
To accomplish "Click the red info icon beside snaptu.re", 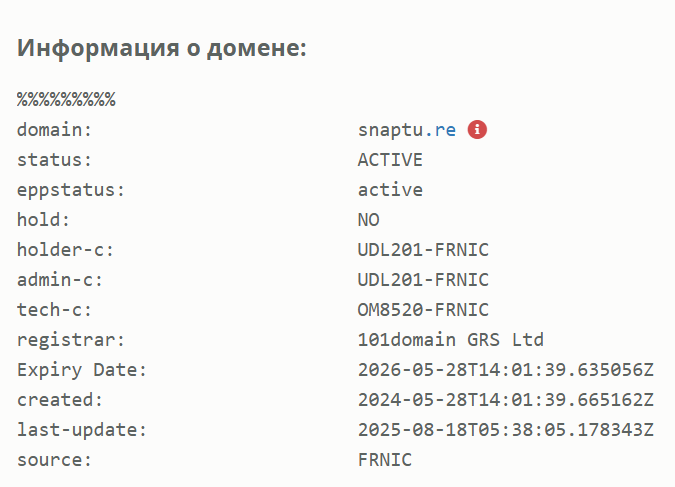I will pyautogui.click(x=477, y=129).
